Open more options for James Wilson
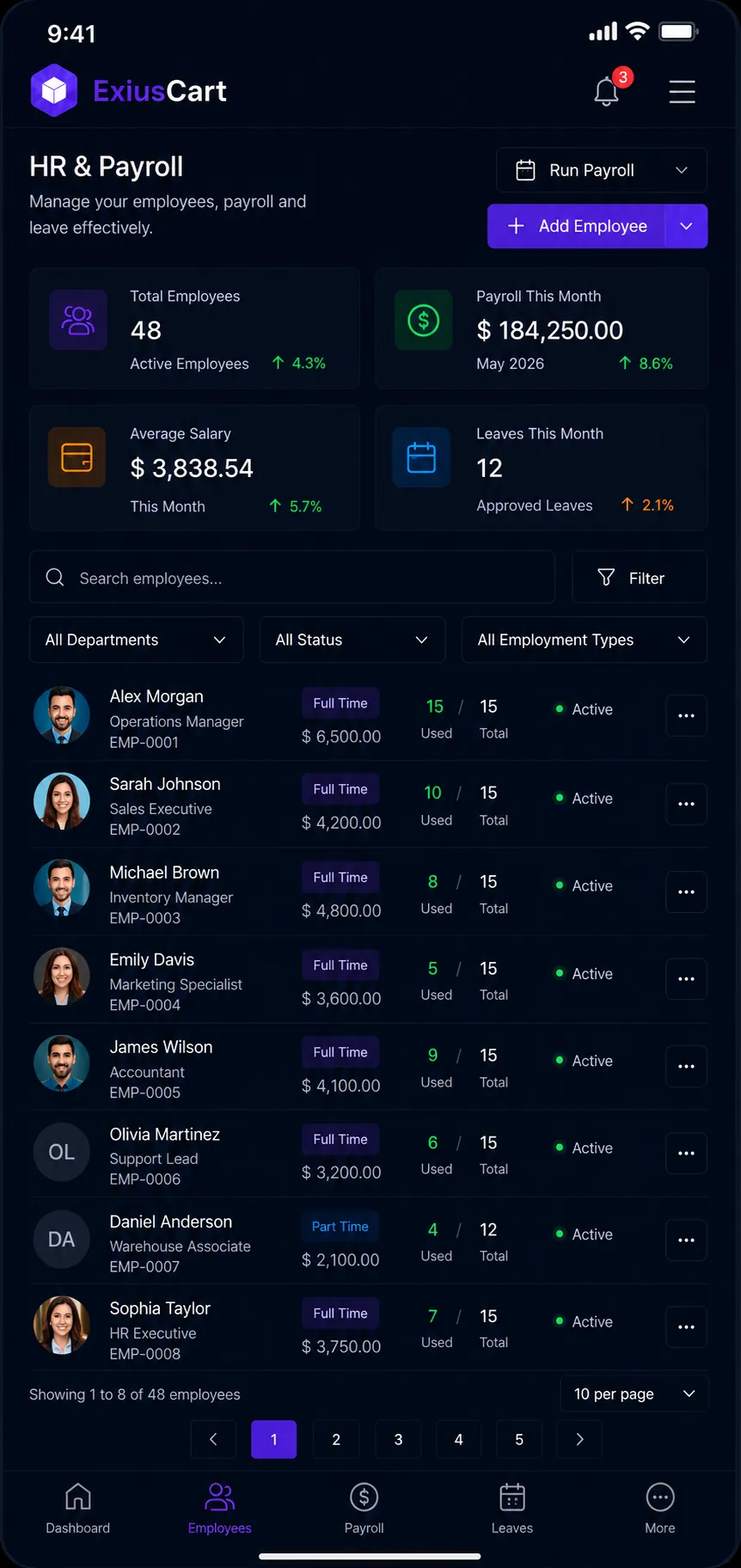Viewport: 741px width, 1568px height. pos(686,1066)
